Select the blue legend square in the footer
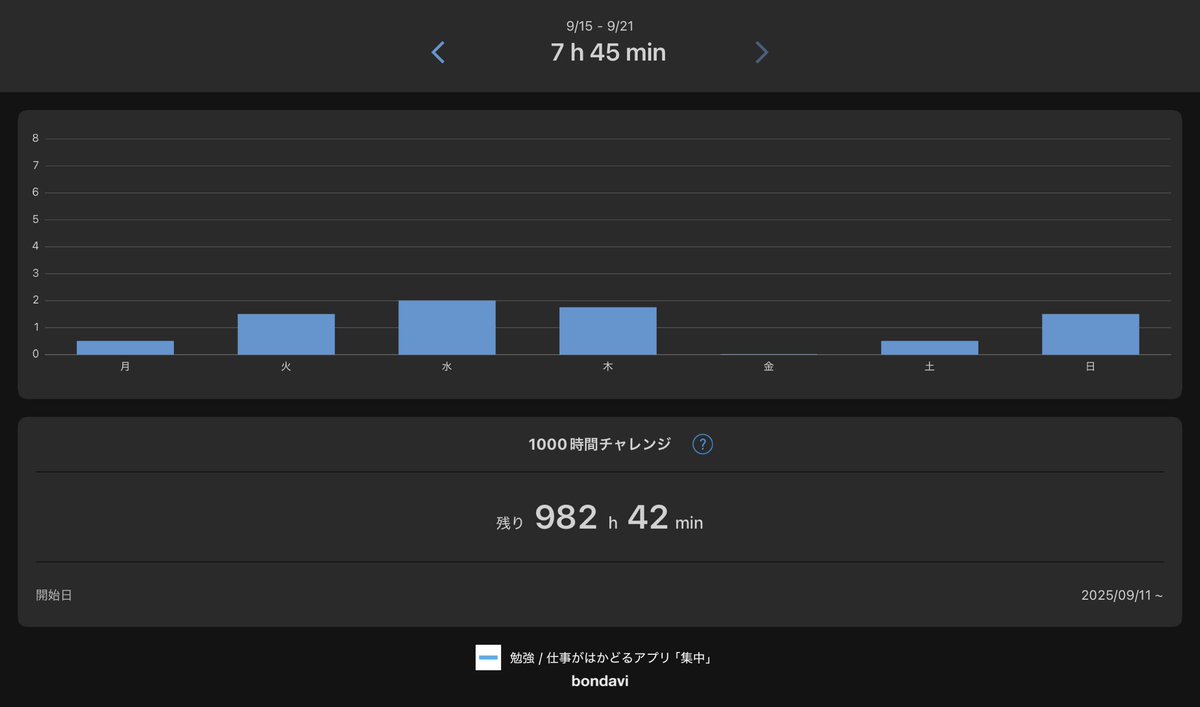This screenshot has height=707, width=1200. point(487,657)
